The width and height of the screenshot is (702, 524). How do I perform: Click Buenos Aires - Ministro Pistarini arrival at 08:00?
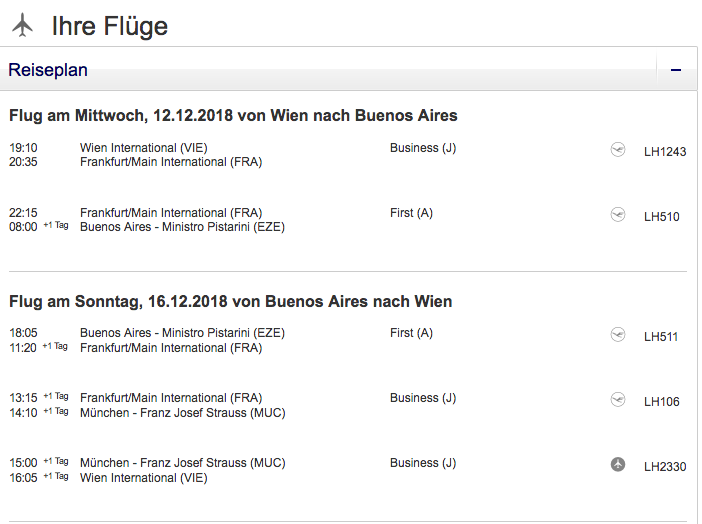pyautogui.click(x=182, y=227)
